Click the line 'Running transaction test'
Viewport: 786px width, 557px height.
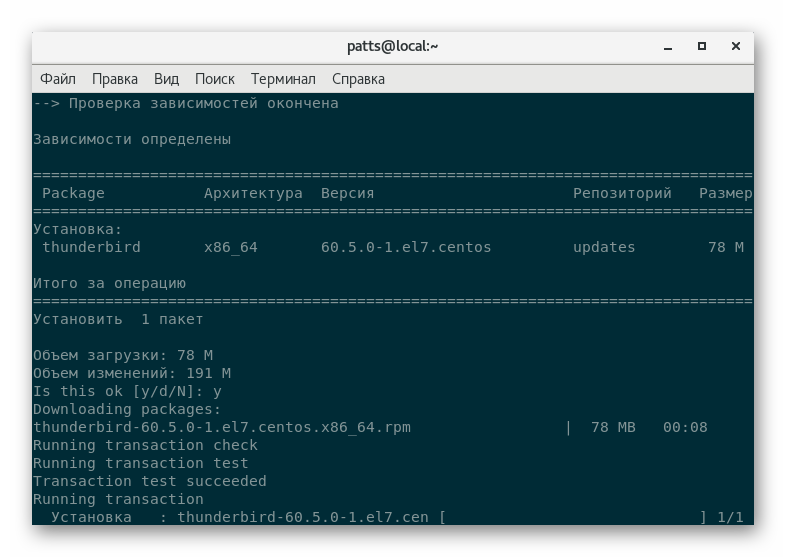(141, 464)
